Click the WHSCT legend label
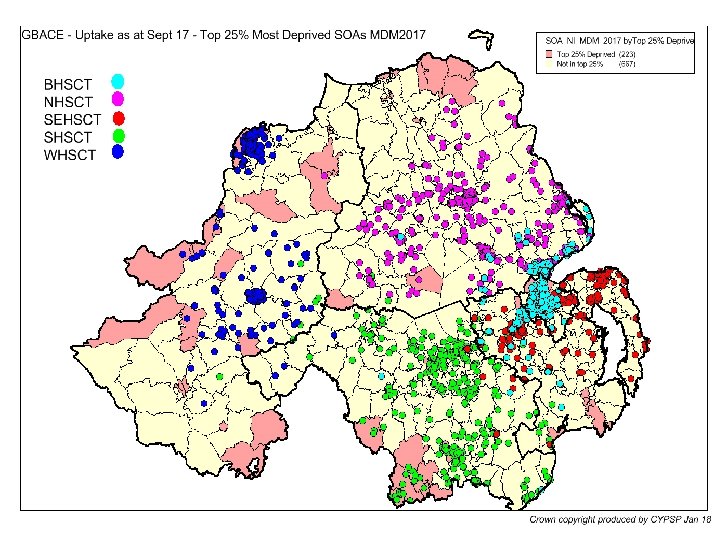This screenshot has width=720, height=540. tap(70, 155)
